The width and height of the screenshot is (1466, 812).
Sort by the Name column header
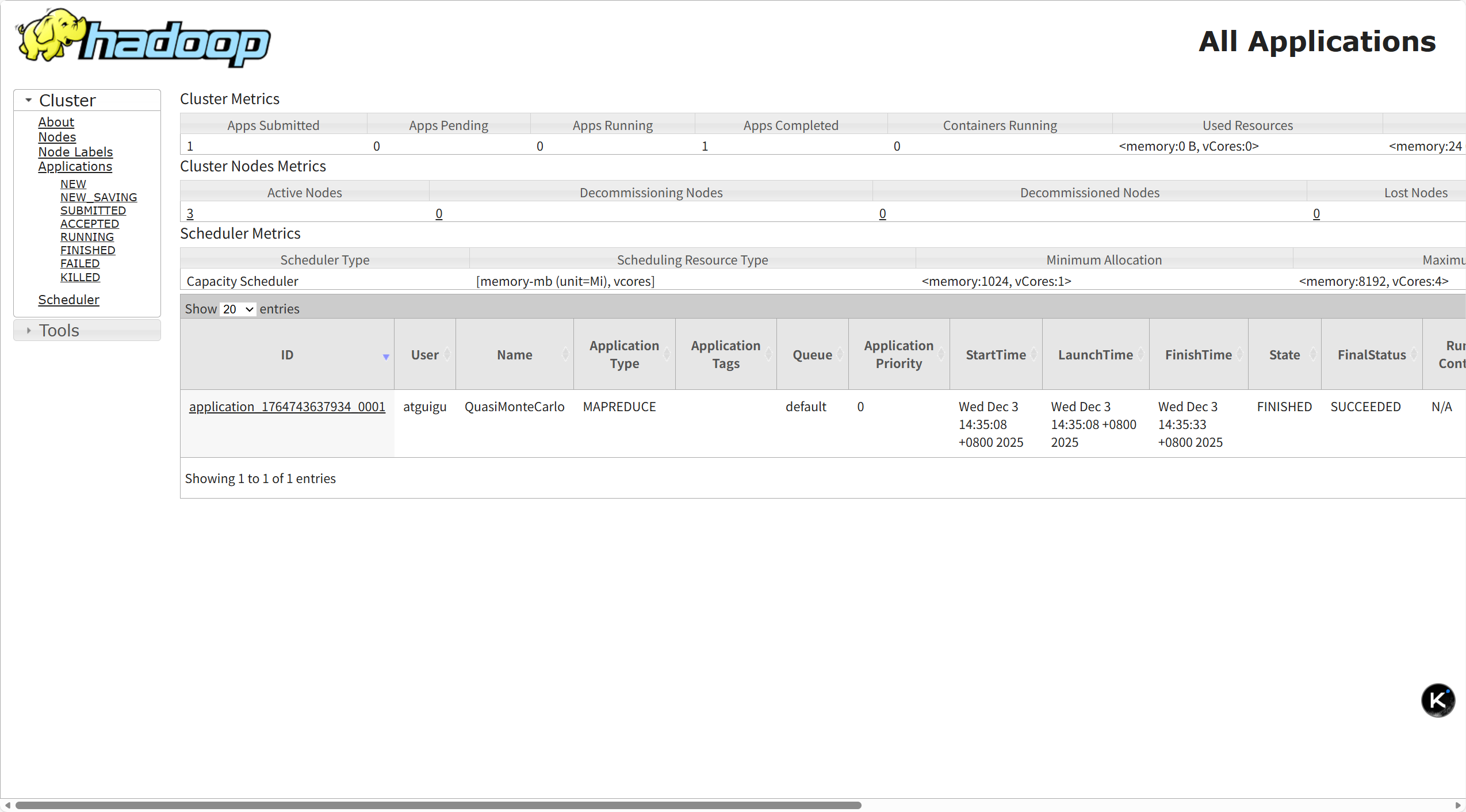click(x=514, y=355)
